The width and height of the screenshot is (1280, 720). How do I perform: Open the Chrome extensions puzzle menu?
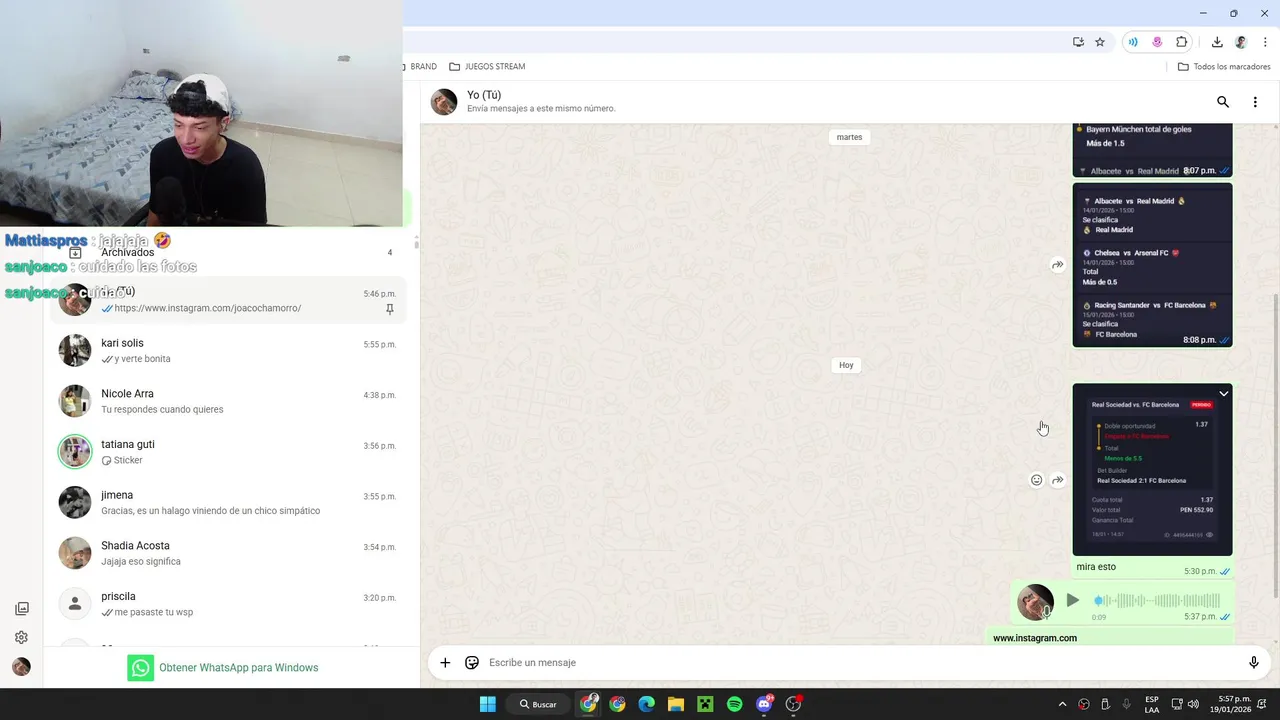(x=1182, y=42)
